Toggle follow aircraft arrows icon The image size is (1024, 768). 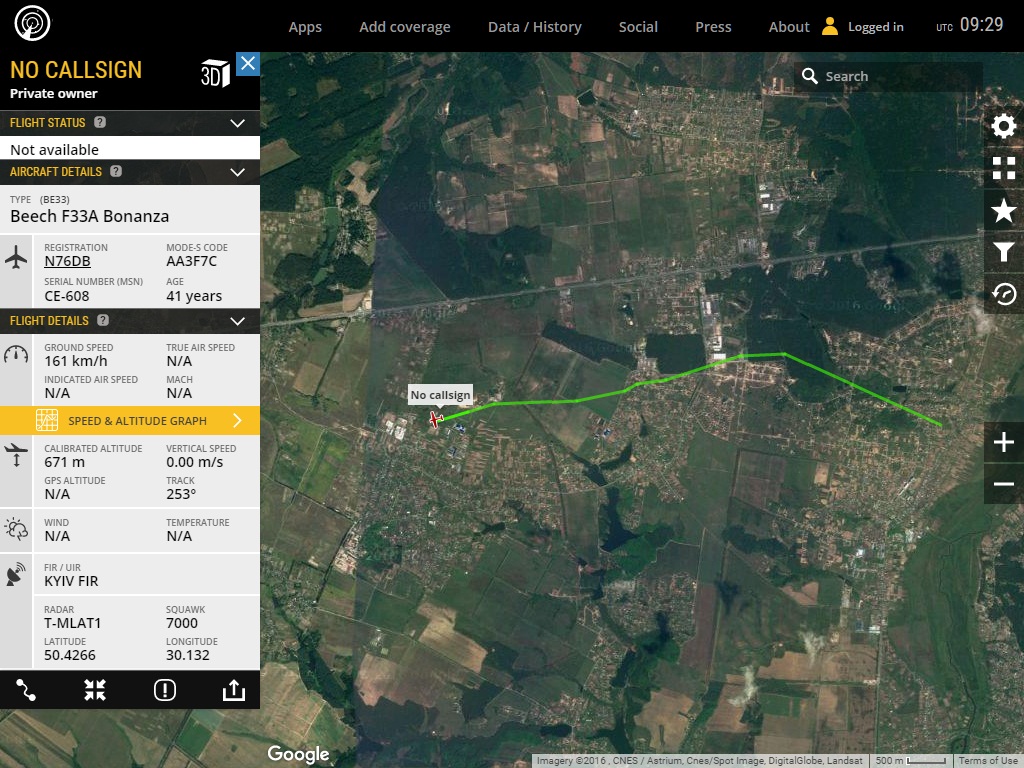95,689
